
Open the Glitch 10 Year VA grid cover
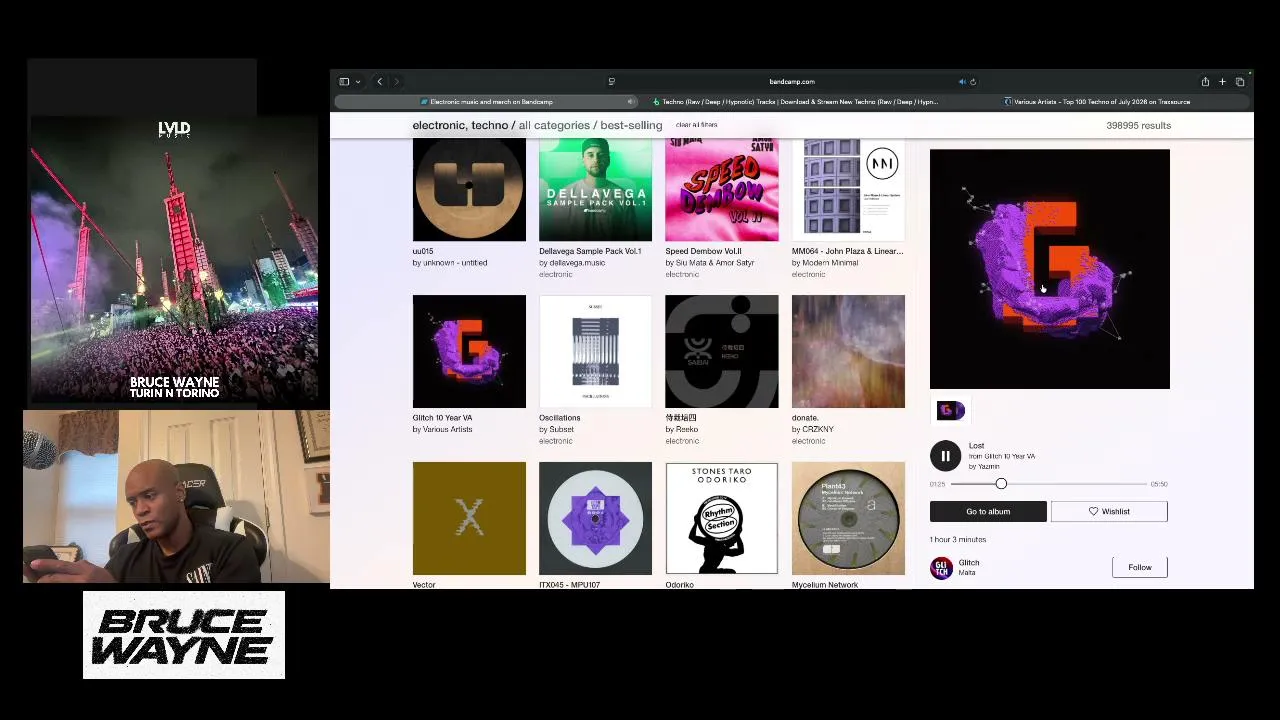[469, 351]
